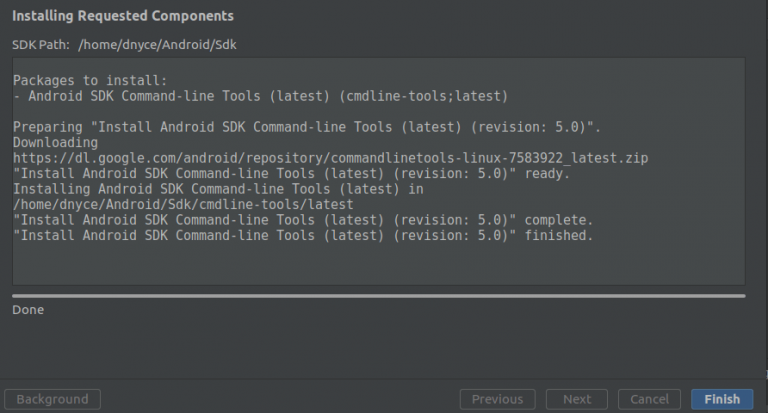Screen dimensions: 768x413
Task: Click the disabled Background button
Action: pyautogui.click(x=52, y=399)
